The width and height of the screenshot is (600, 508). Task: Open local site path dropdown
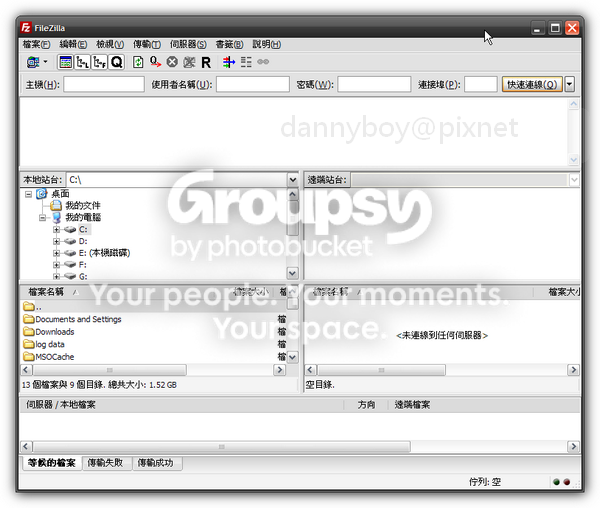(x=293, y=180)
